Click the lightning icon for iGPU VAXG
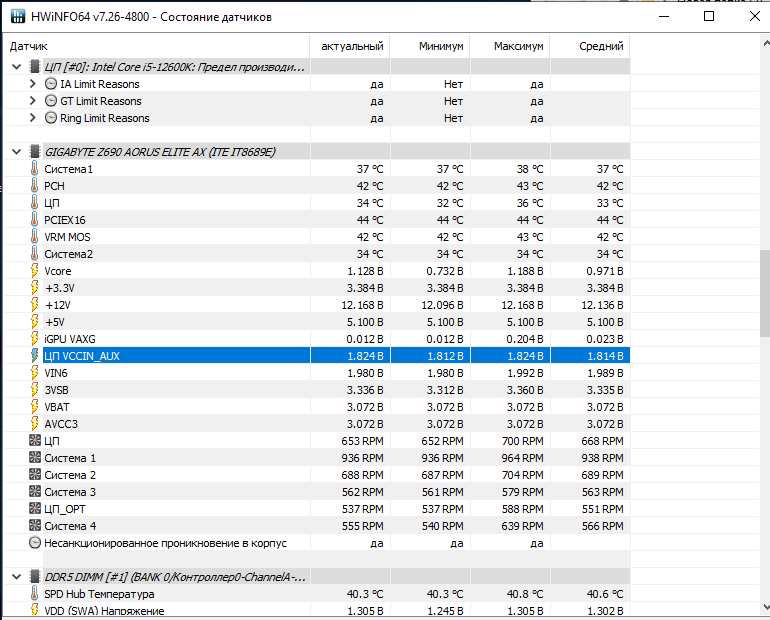 (x=34, y=339)
